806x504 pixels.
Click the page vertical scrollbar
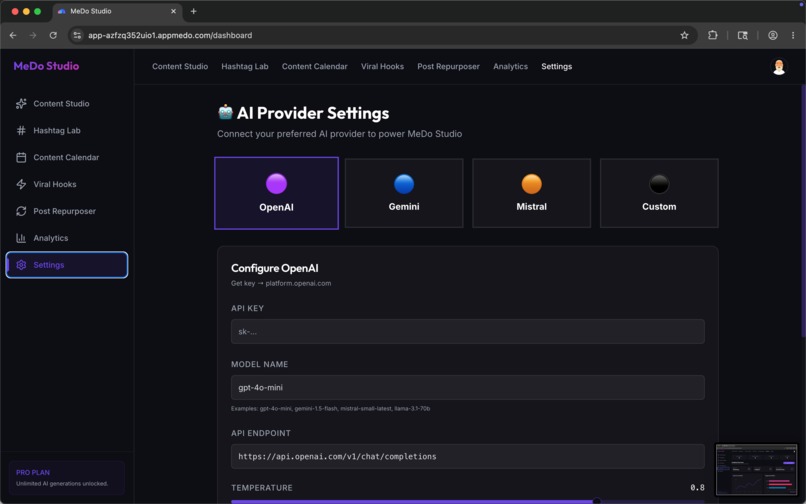coord(803,211)
